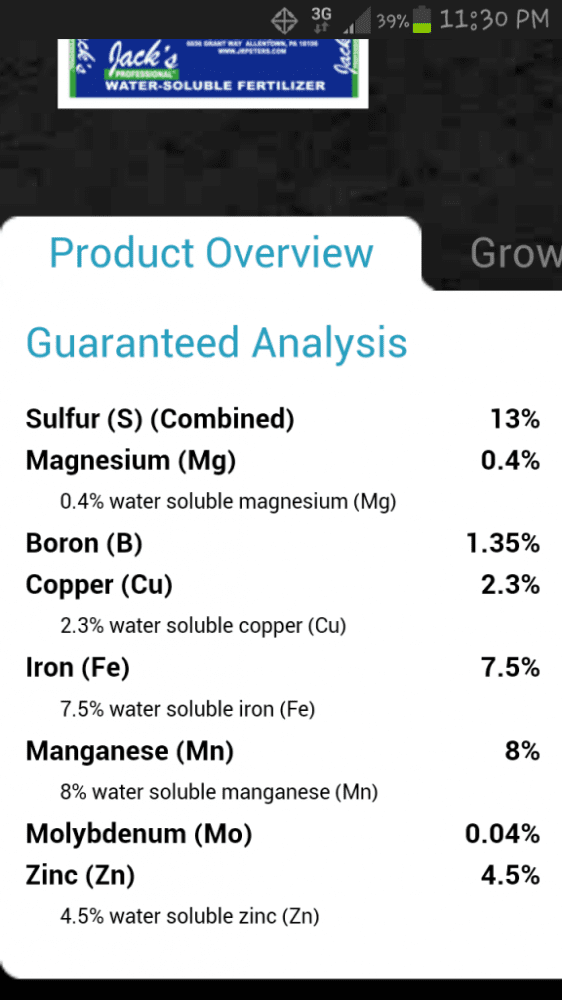Tap the Guaranteed Analysis heading
This screenshot has width=562, height=1000.
click(216, 342)
